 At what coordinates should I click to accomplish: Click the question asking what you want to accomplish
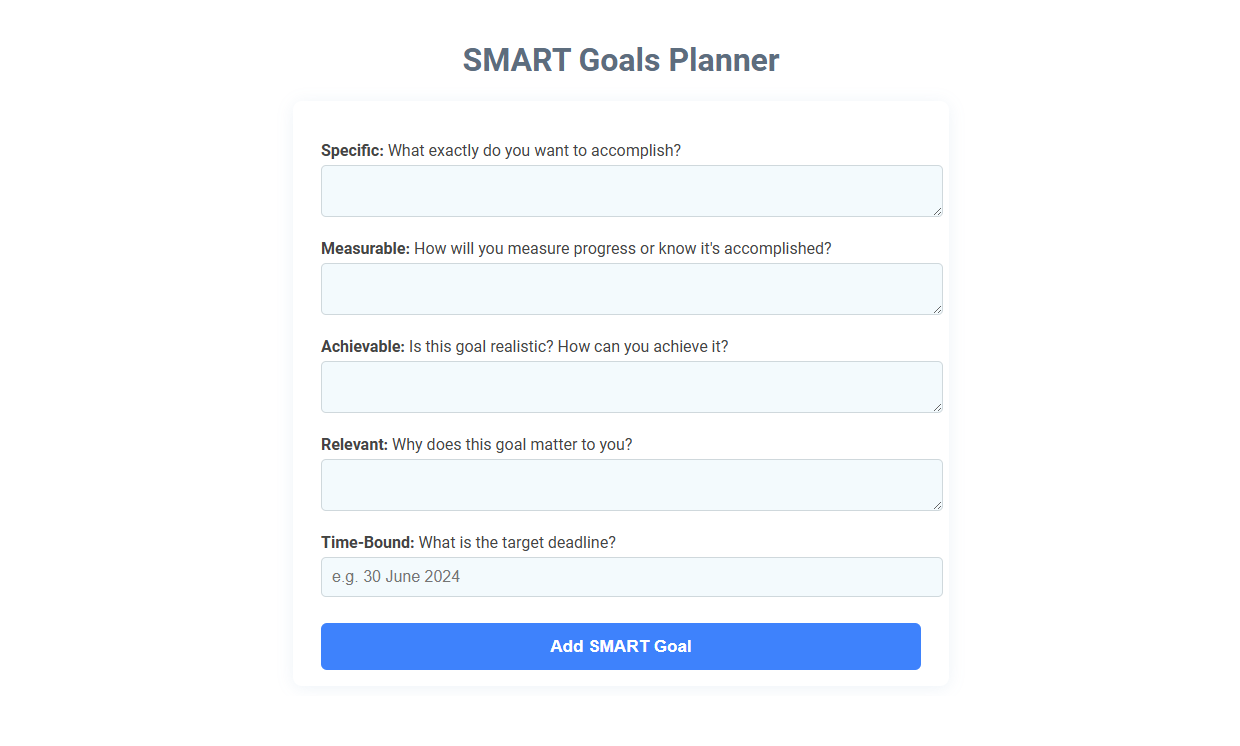(534, 150)
